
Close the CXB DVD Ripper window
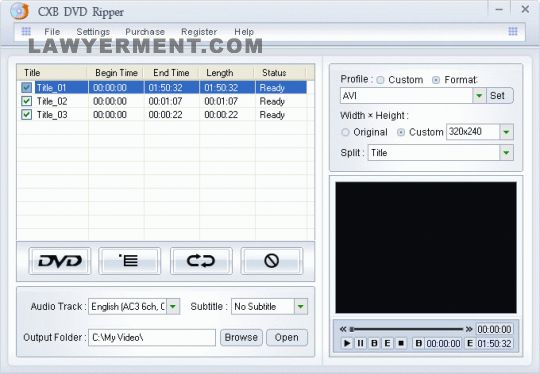525,9
